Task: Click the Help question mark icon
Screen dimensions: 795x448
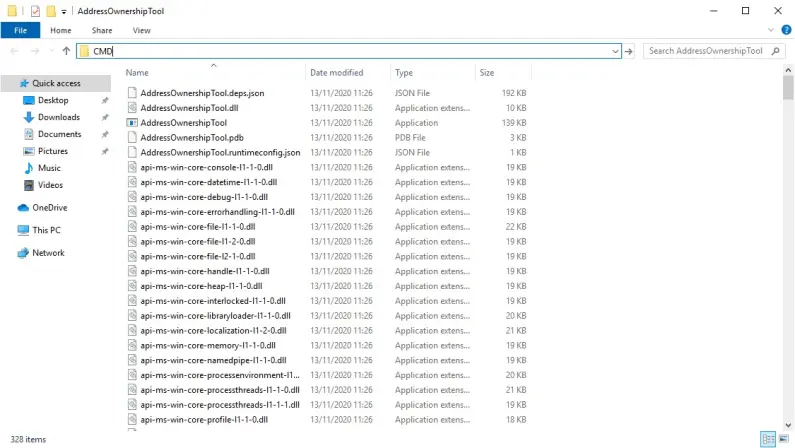Action: [x=786, y=30]
